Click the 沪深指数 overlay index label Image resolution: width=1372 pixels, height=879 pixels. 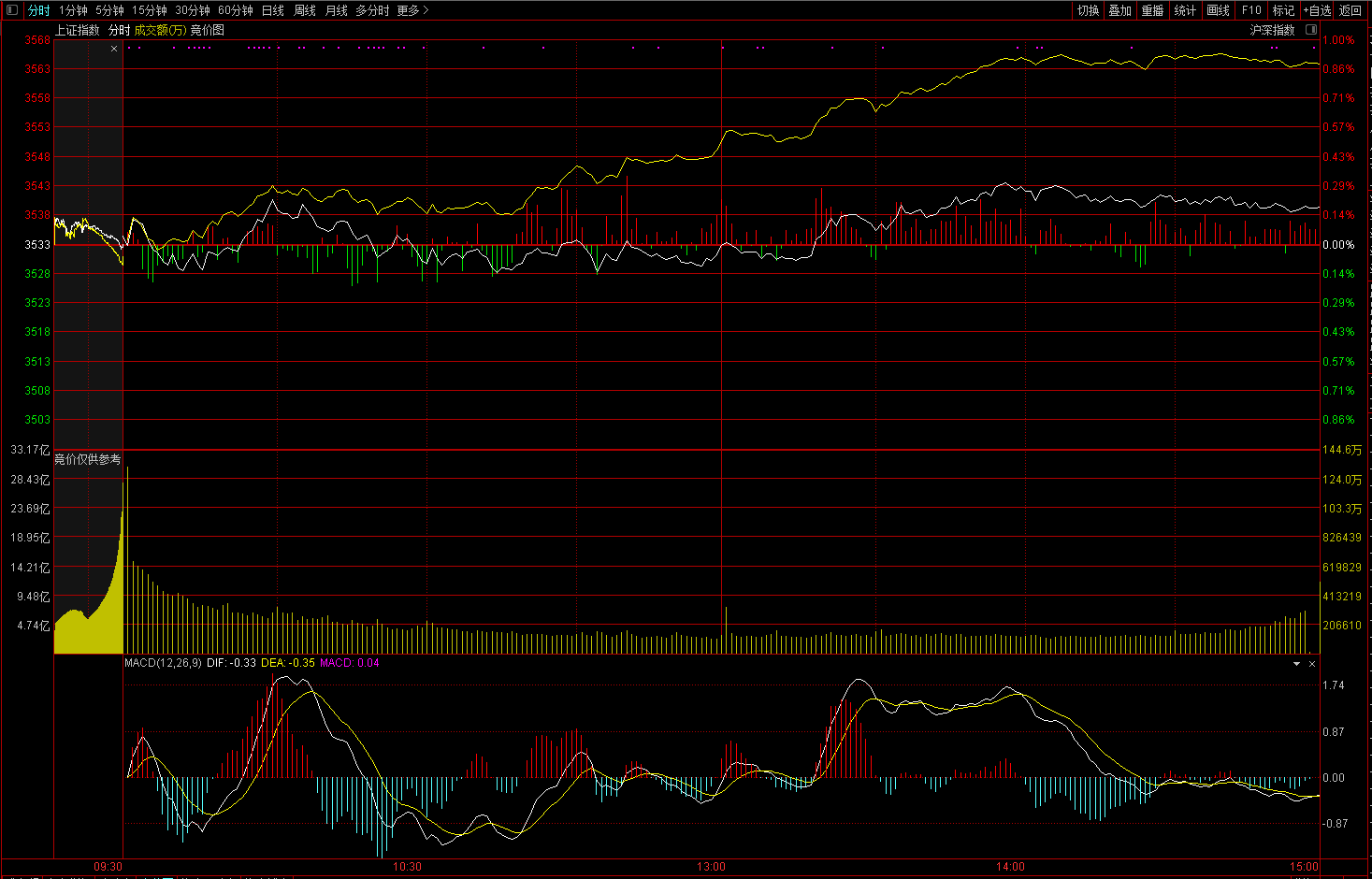(x=1272, y=30)
